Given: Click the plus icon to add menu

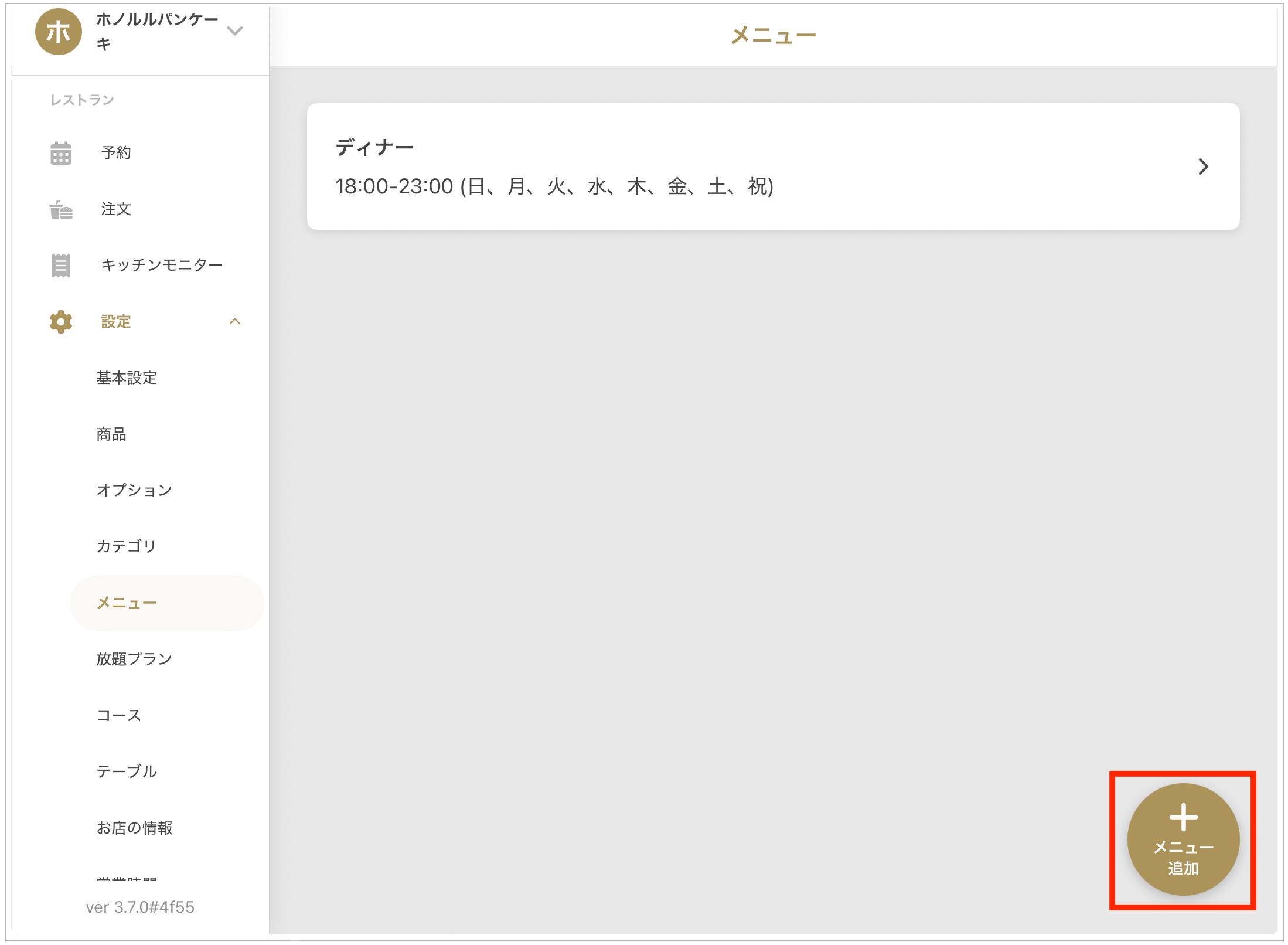Looking at the screenshot, I should tap(1183, 817).
